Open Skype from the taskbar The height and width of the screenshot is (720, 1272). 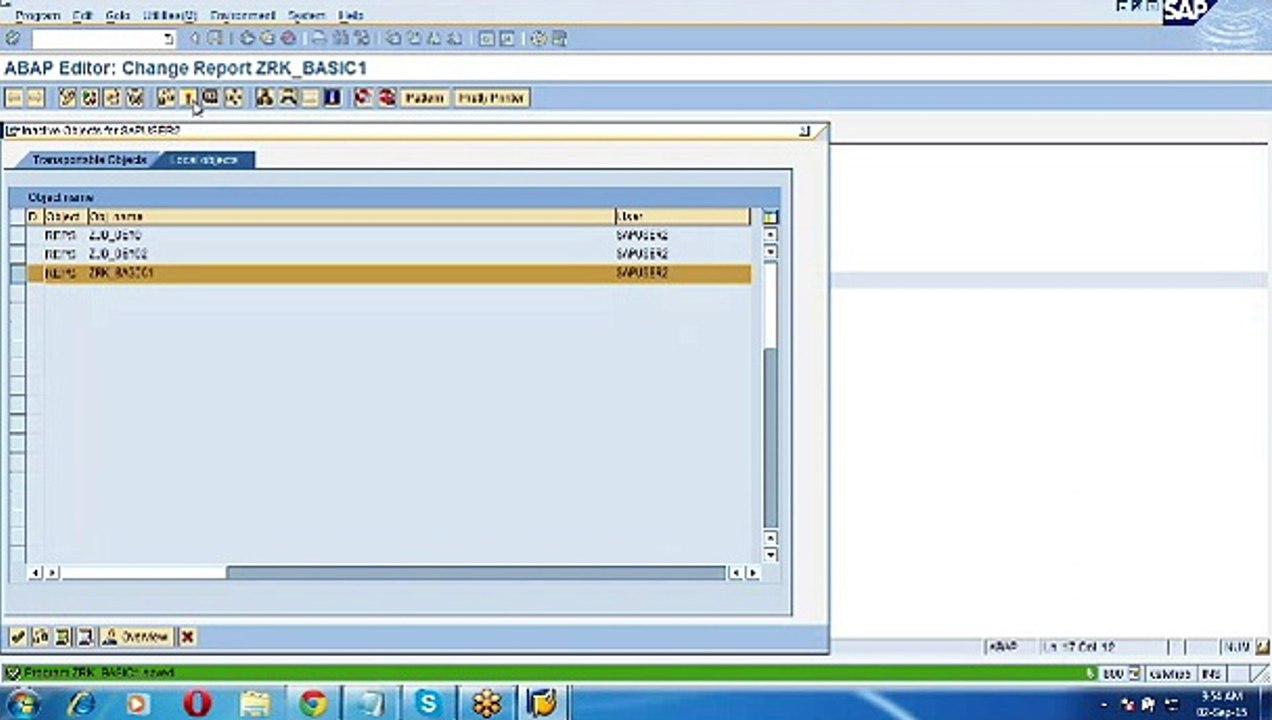click(x=428, y=703)
